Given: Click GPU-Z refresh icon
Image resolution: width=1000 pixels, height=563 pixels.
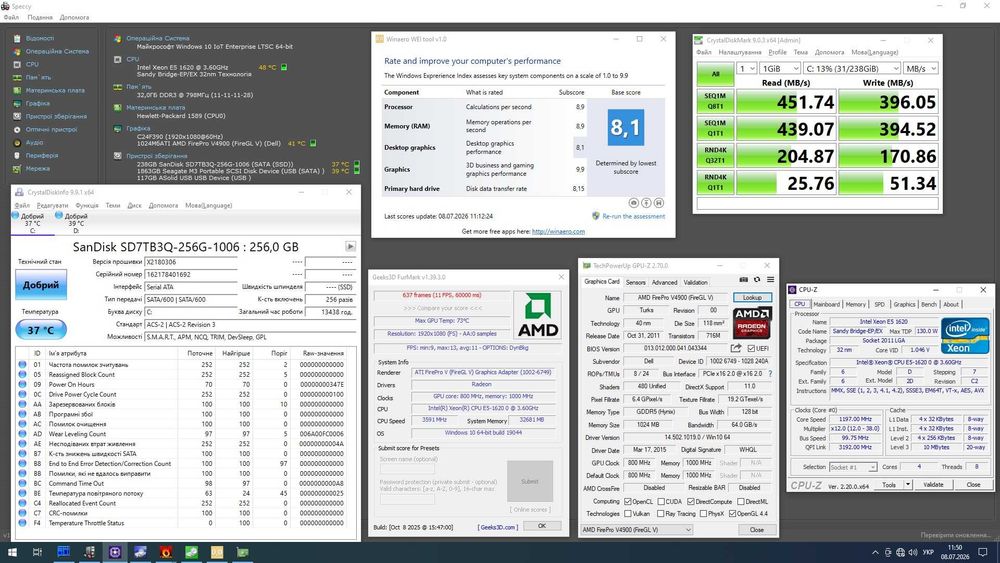Looking at the screenshot, I should pos(757,280).
